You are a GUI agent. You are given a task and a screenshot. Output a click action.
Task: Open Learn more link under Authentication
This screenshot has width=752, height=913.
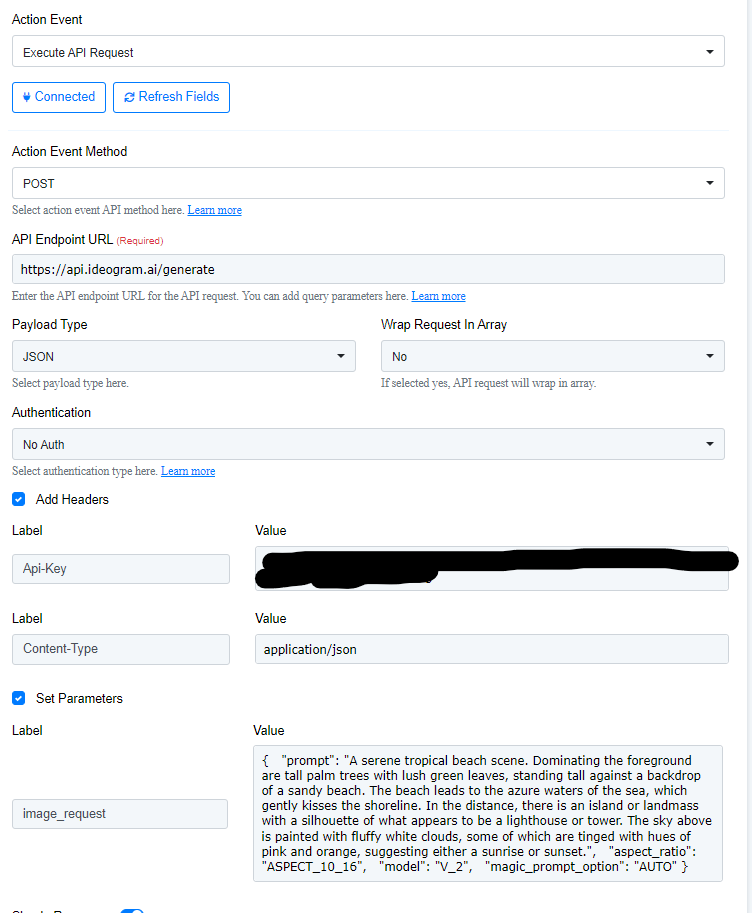coord(188,471)
